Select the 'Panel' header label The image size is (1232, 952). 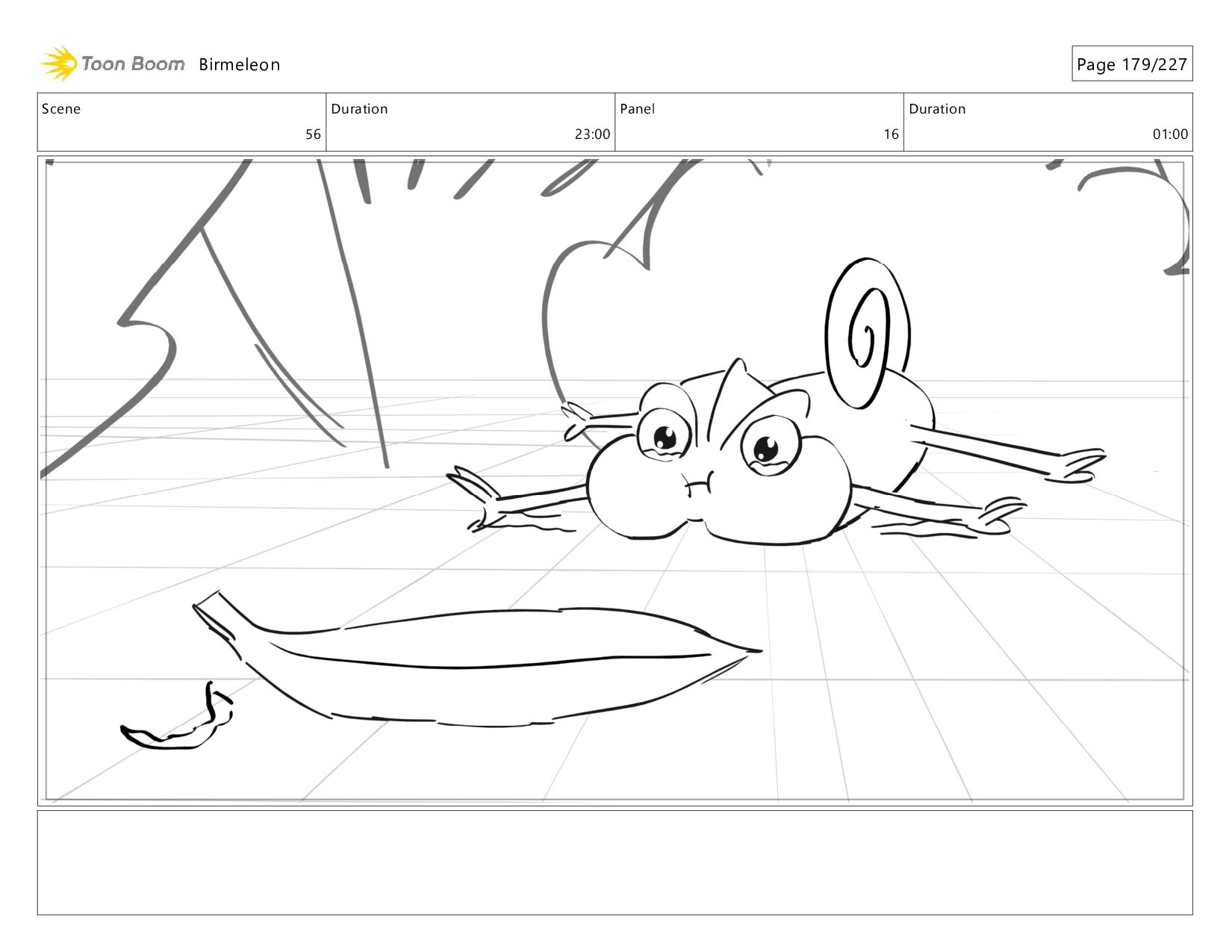(x=638, y=109)
